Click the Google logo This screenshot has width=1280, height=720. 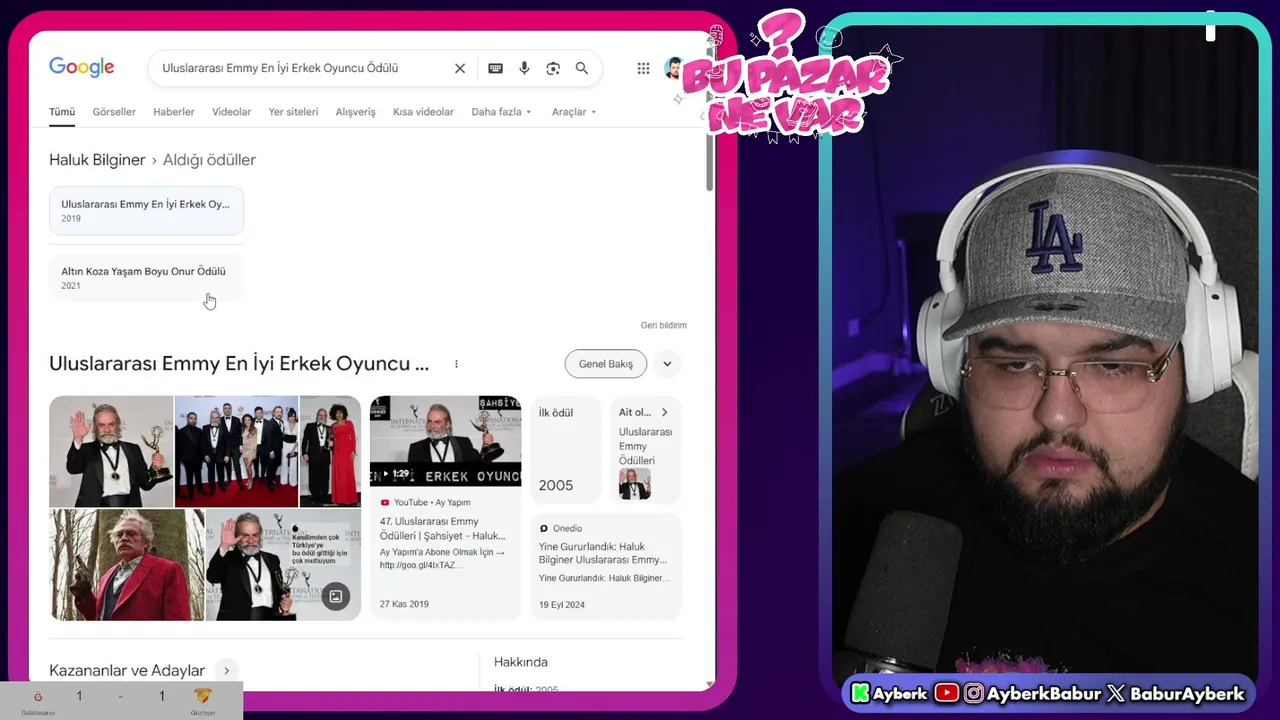coord(82,67)
